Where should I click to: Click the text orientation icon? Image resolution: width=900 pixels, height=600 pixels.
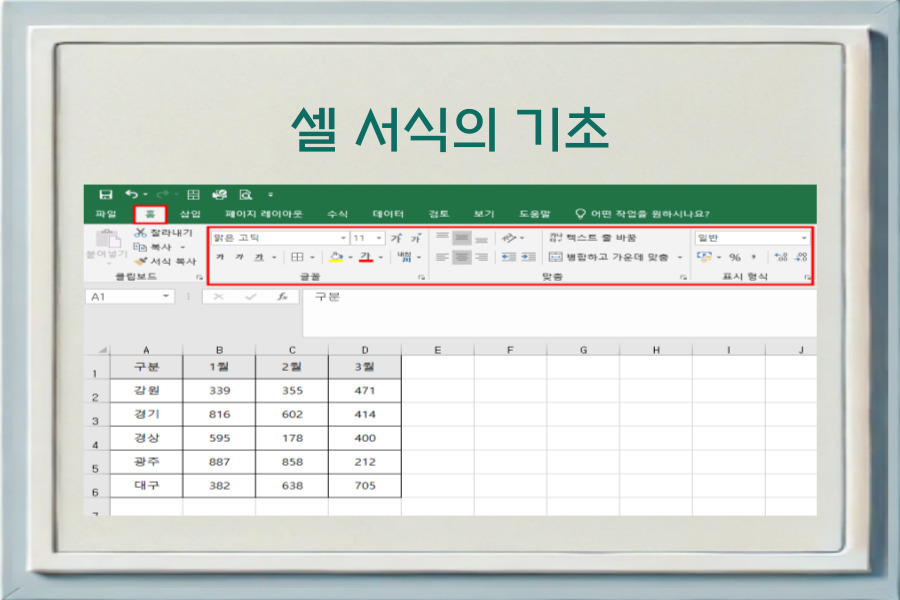point(509,238)
